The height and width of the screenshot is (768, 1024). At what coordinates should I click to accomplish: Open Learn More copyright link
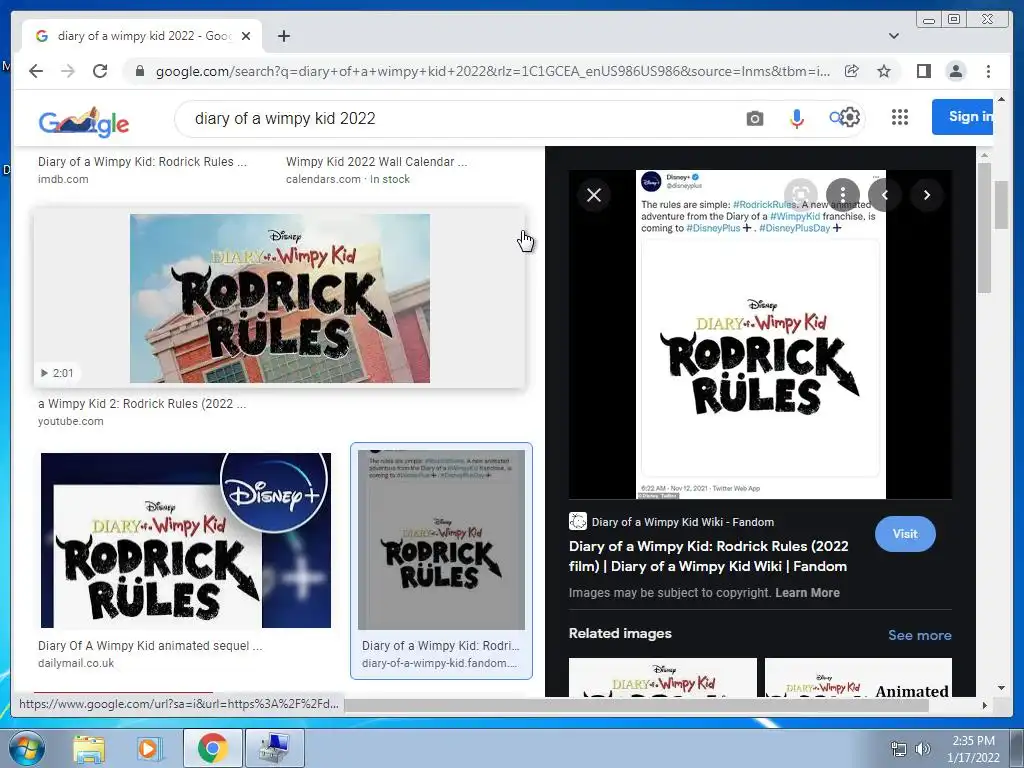(807, 593)
